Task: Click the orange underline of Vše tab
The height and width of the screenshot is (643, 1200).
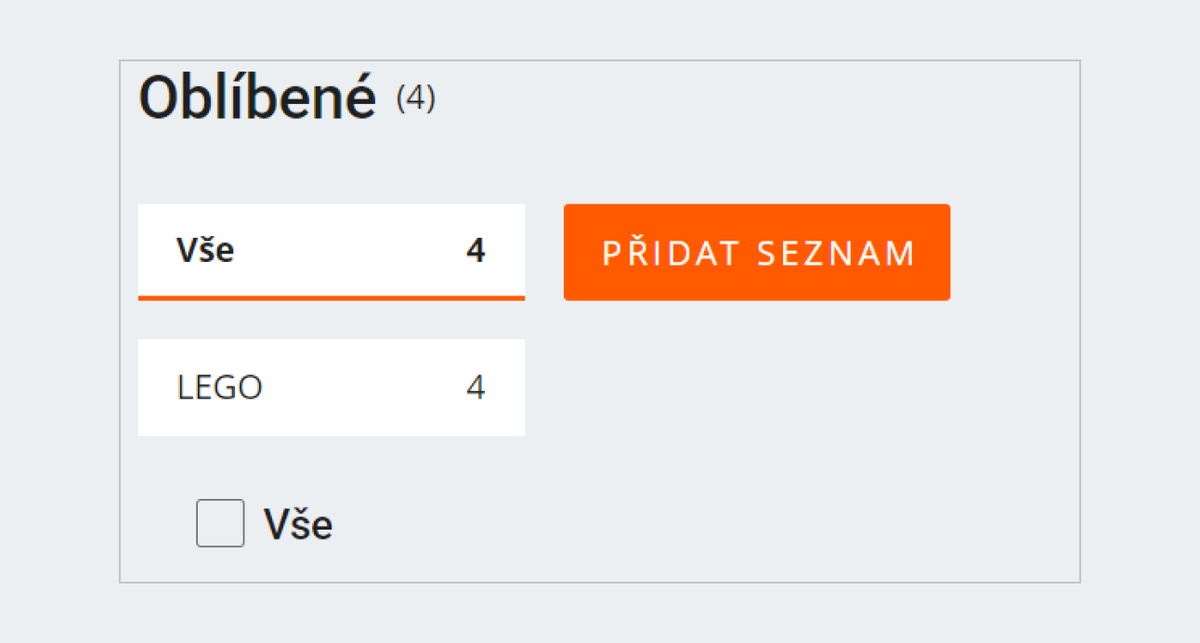Action: point(331,298)
